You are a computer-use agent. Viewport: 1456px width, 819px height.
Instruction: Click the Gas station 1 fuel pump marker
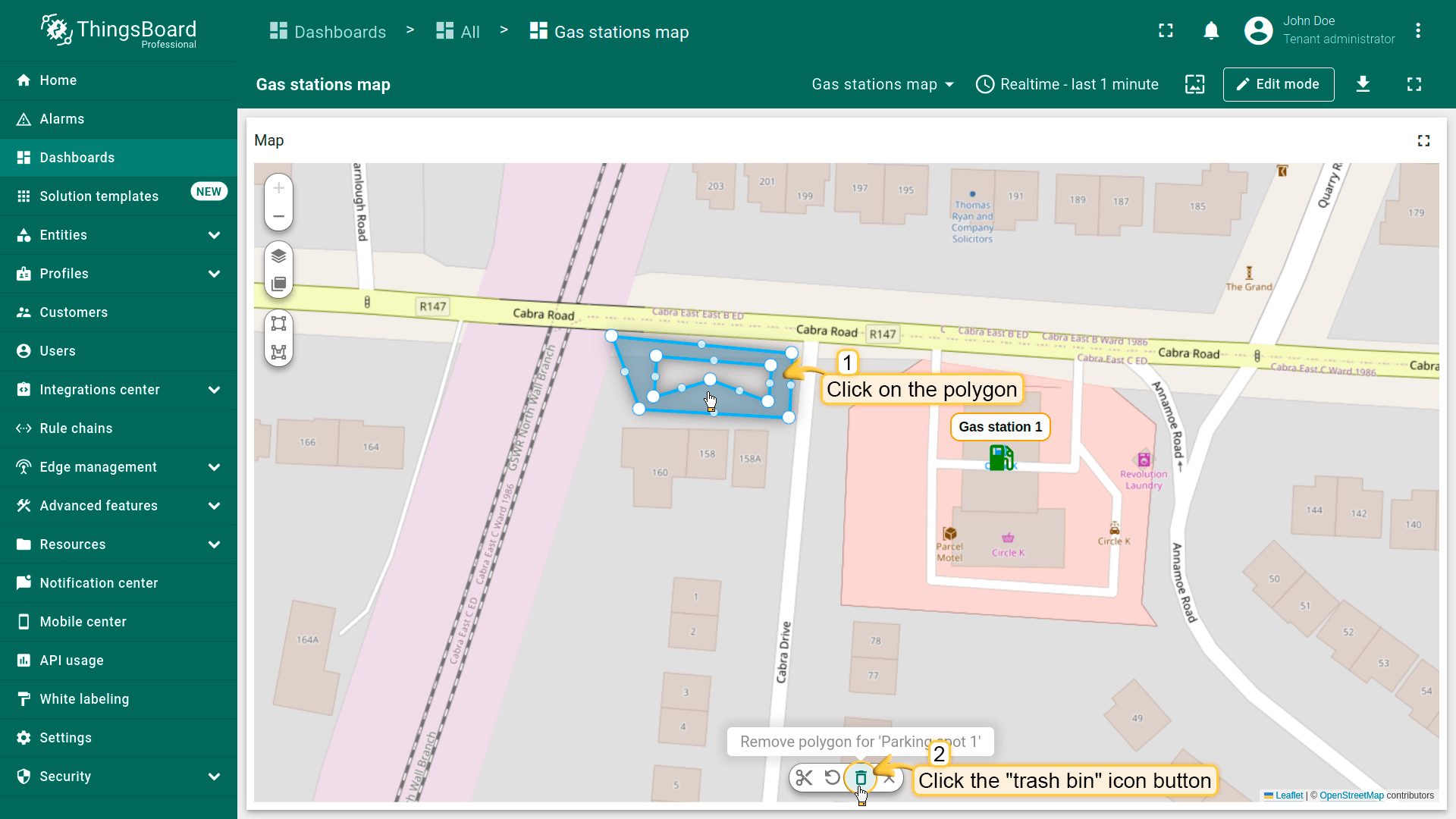[1000, 458]
